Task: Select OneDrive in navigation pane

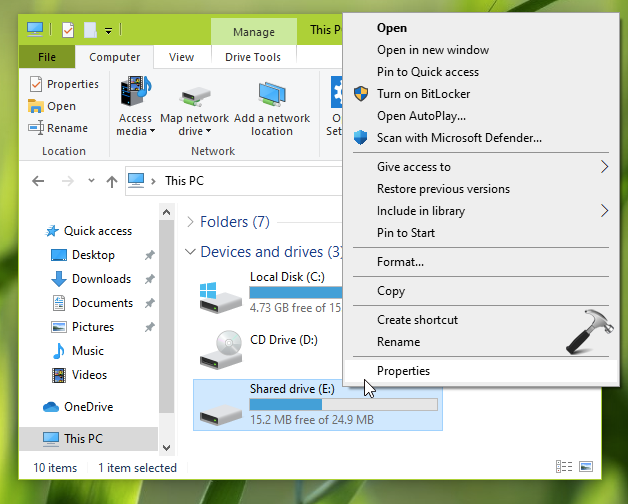Action: 78,407
